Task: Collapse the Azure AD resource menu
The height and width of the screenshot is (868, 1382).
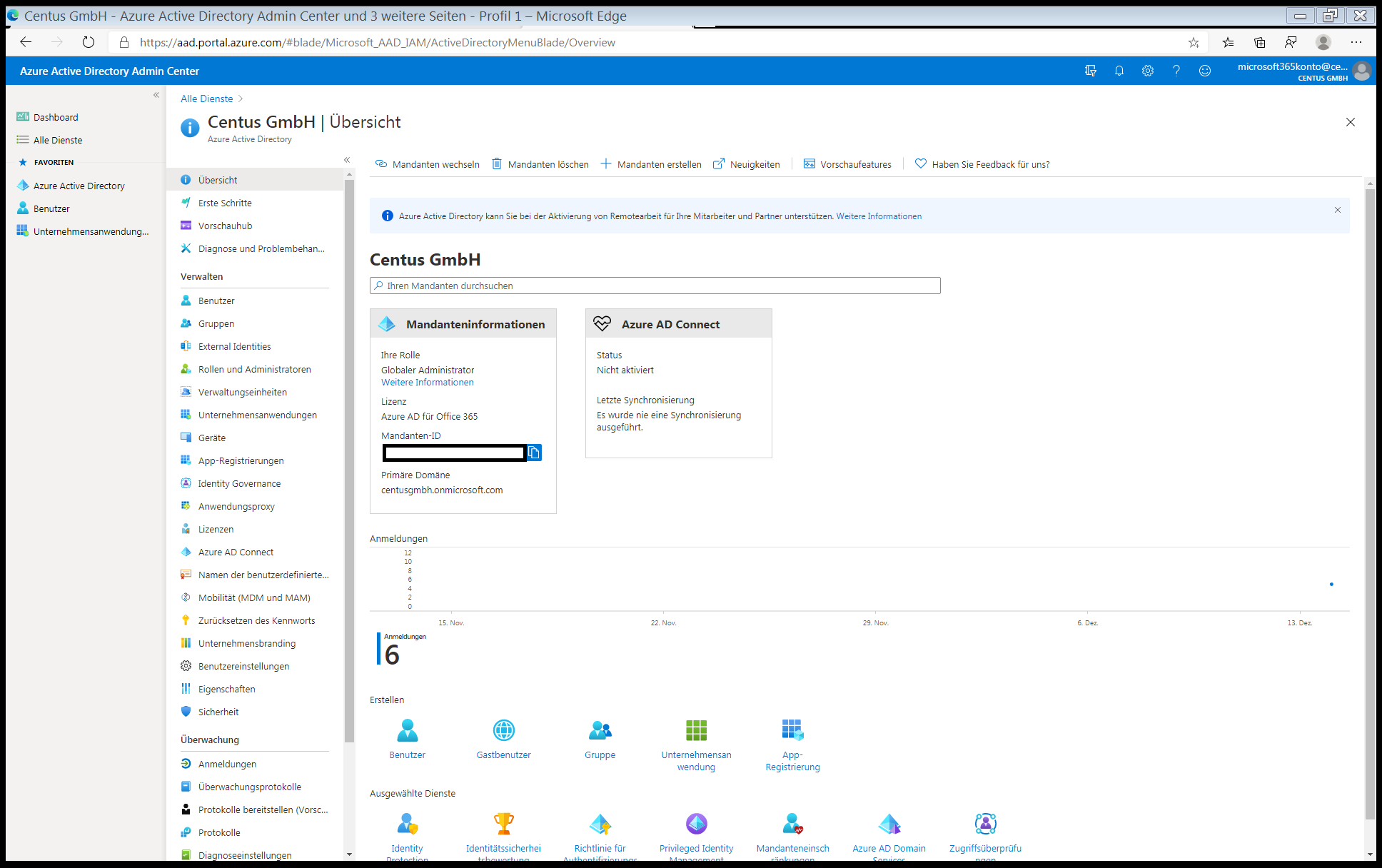Action: 347,160
